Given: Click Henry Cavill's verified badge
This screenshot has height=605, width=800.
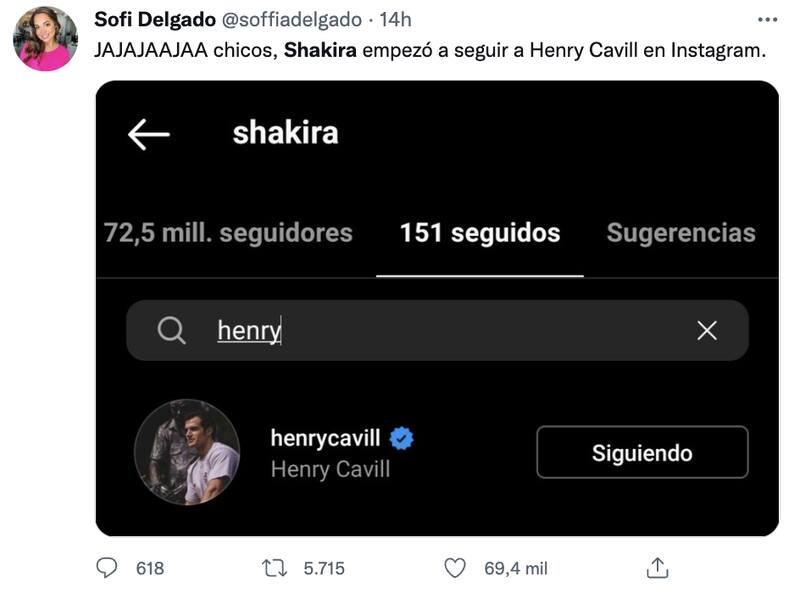Looking at the screenshot, I should 402,438.
